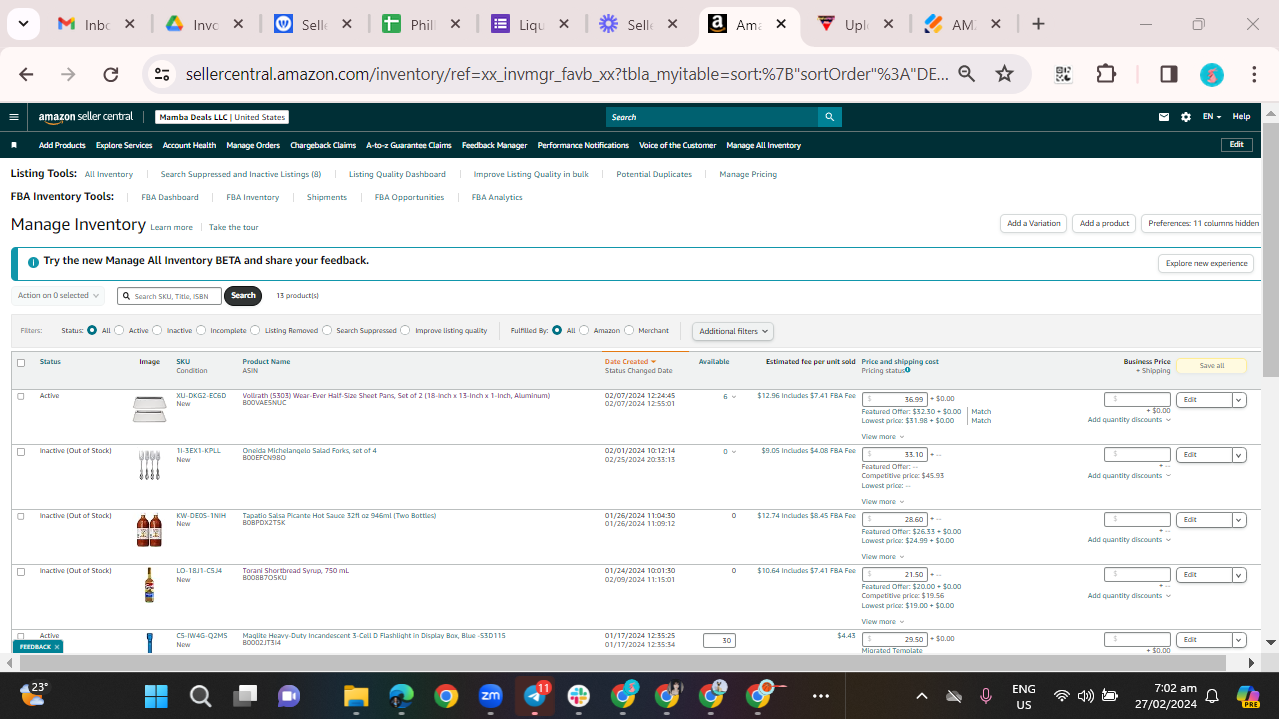Expand the Additional filters dropdown
This screenshot has width=1279, height=719.
tap(733, 331)
